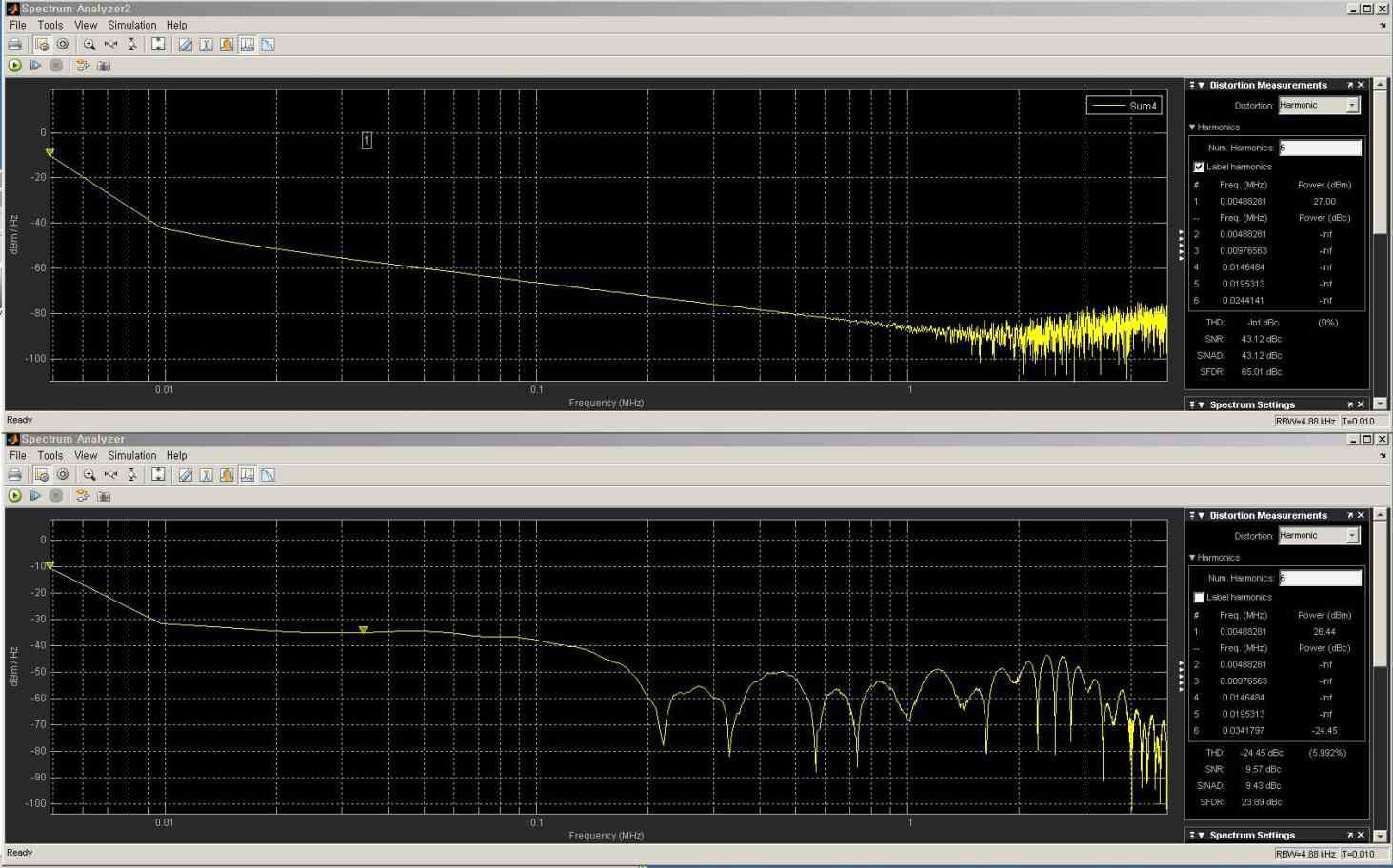Expand Spectrum Settings panel in lower Spectrum Analyzer

click(1202, 835)
